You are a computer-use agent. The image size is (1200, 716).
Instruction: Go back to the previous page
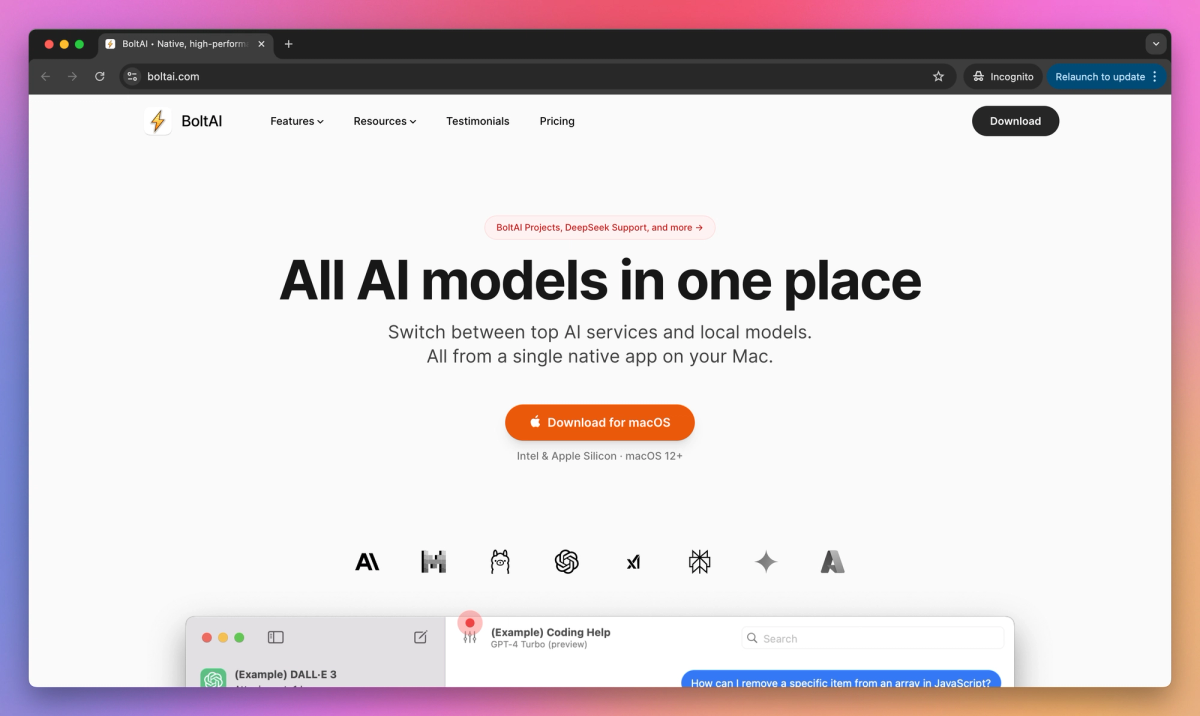coord(45,76)
